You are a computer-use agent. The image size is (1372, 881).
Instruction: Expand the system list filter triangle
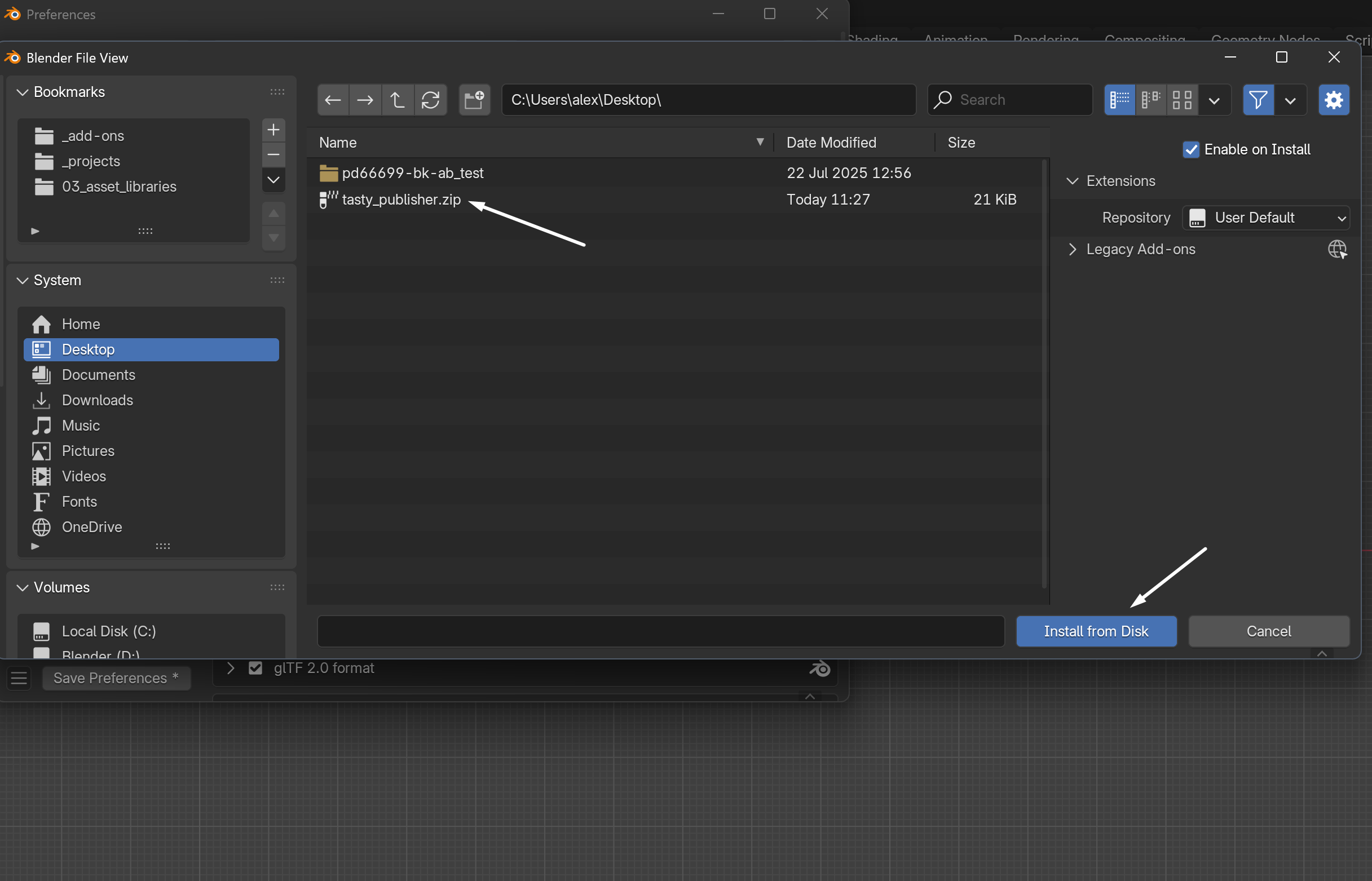point(35,546)
